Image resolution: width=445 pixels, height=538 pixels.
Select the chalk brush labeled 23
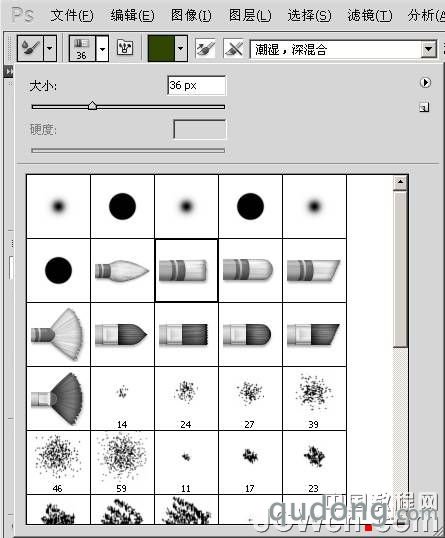[x=314, y=462]
